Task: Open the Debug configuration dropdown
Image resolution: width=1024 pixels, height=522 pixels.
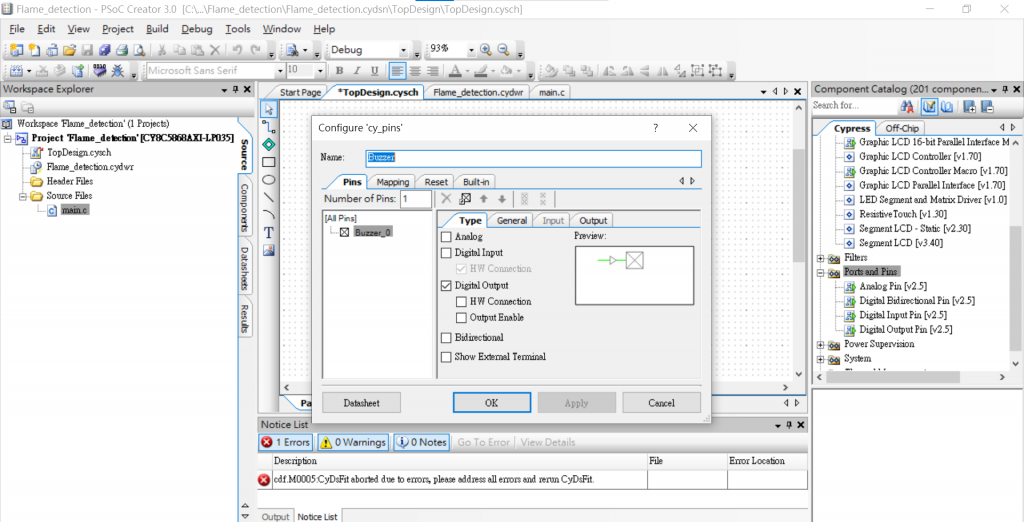Action: tap(403, 50)
